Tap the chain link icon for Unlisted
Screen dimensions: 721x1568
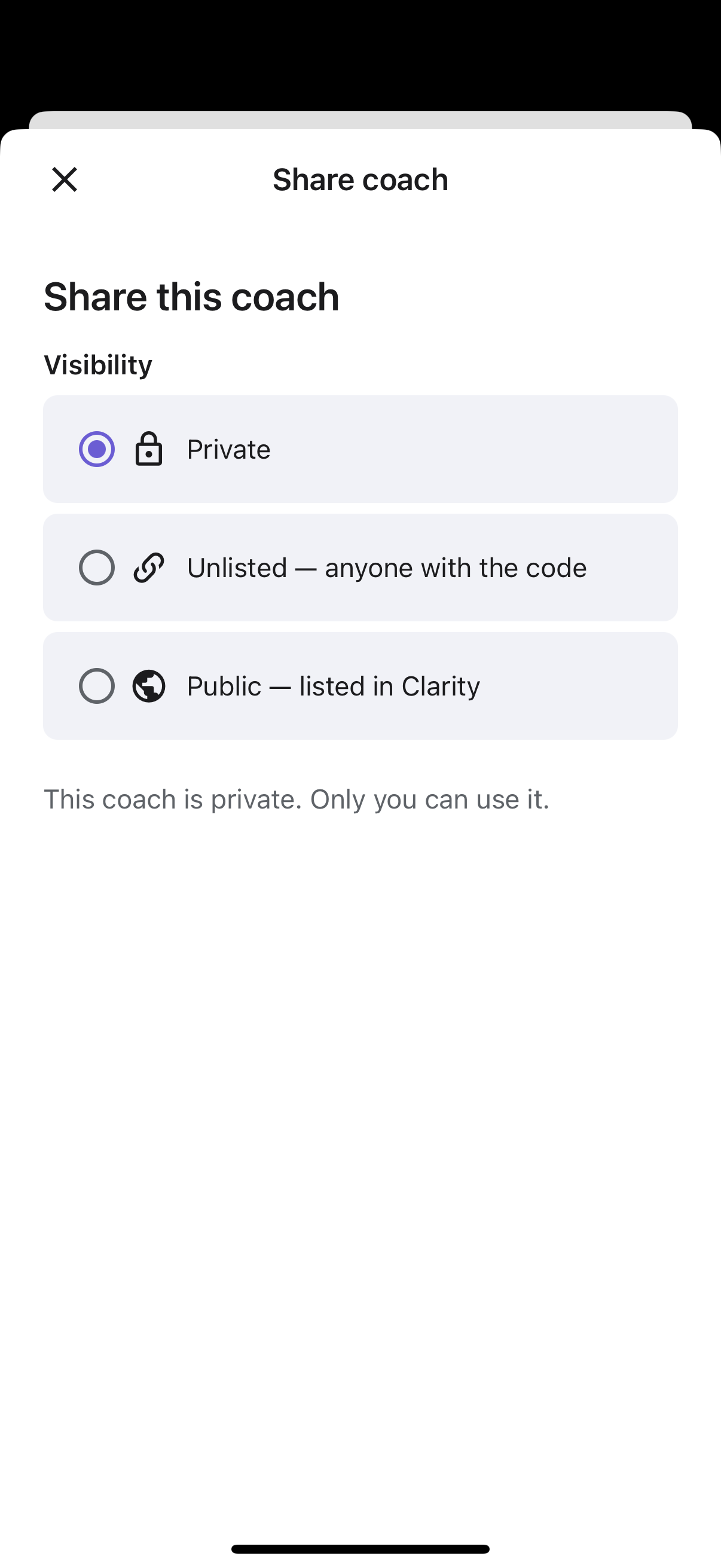pos(148,568)
